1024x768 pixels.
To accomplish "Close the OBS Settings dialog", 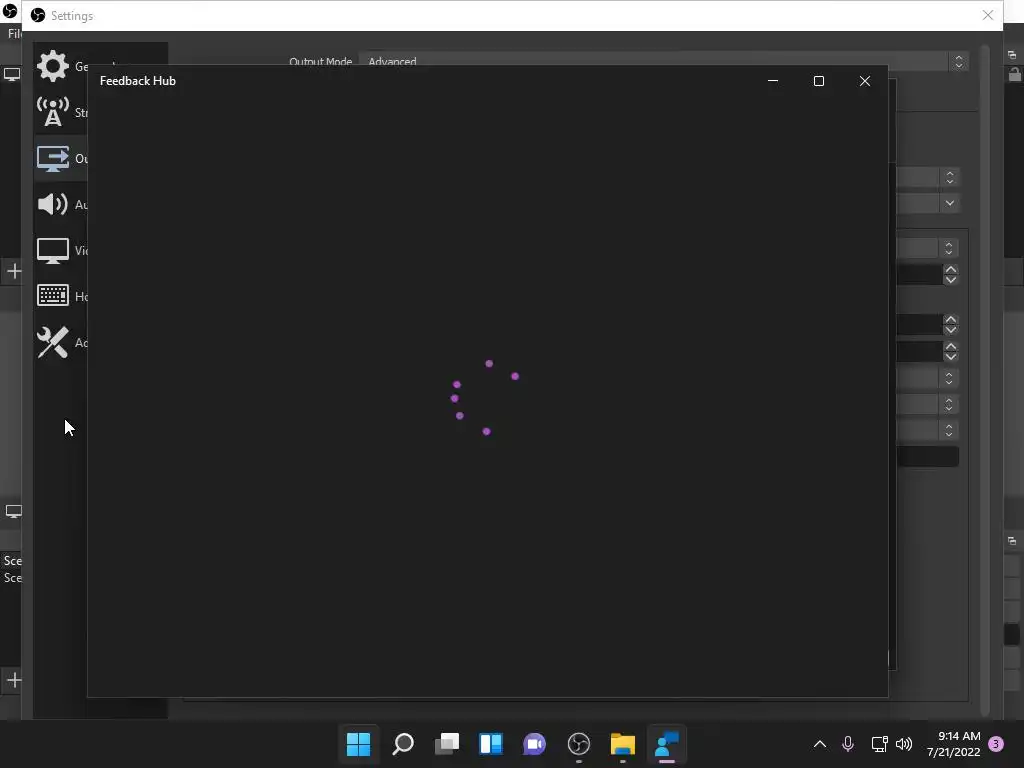I will [x=987, y=15].
